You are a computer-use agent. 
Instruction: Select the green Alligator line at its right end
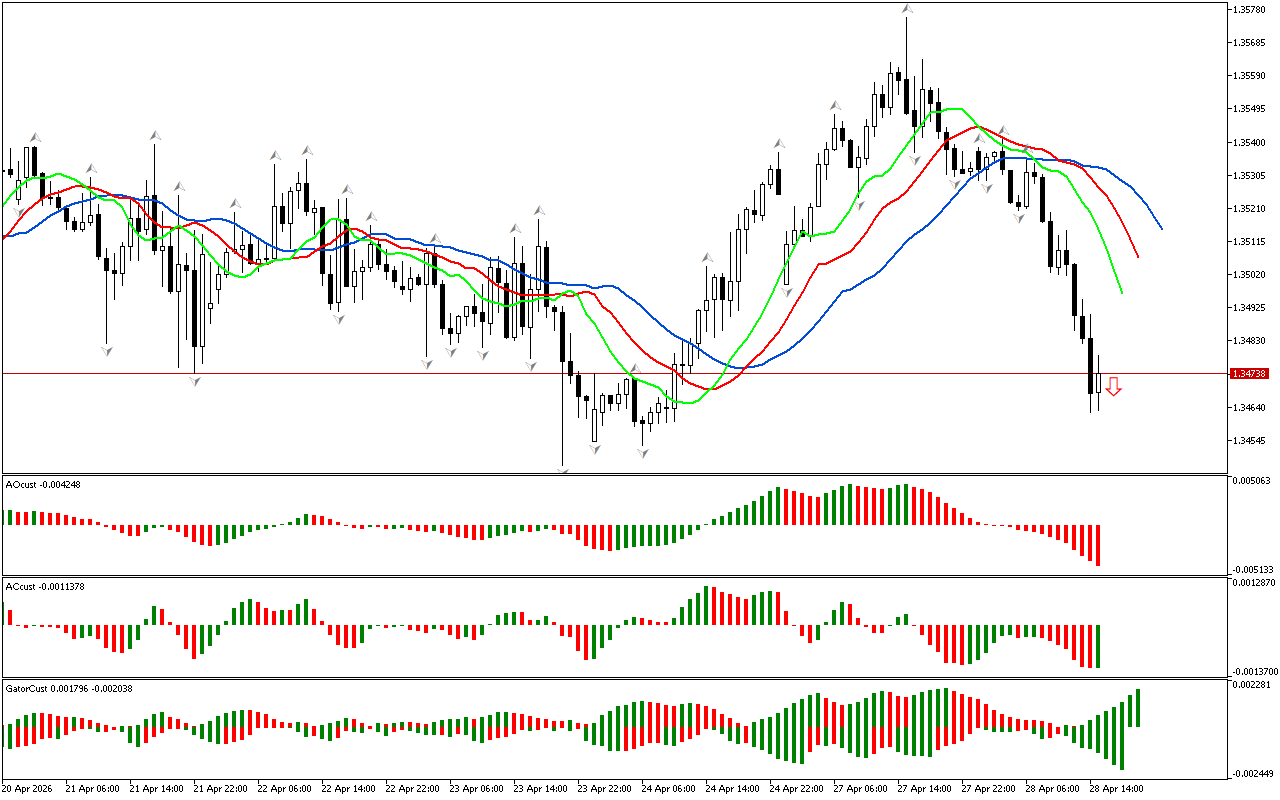(1121, 291)
